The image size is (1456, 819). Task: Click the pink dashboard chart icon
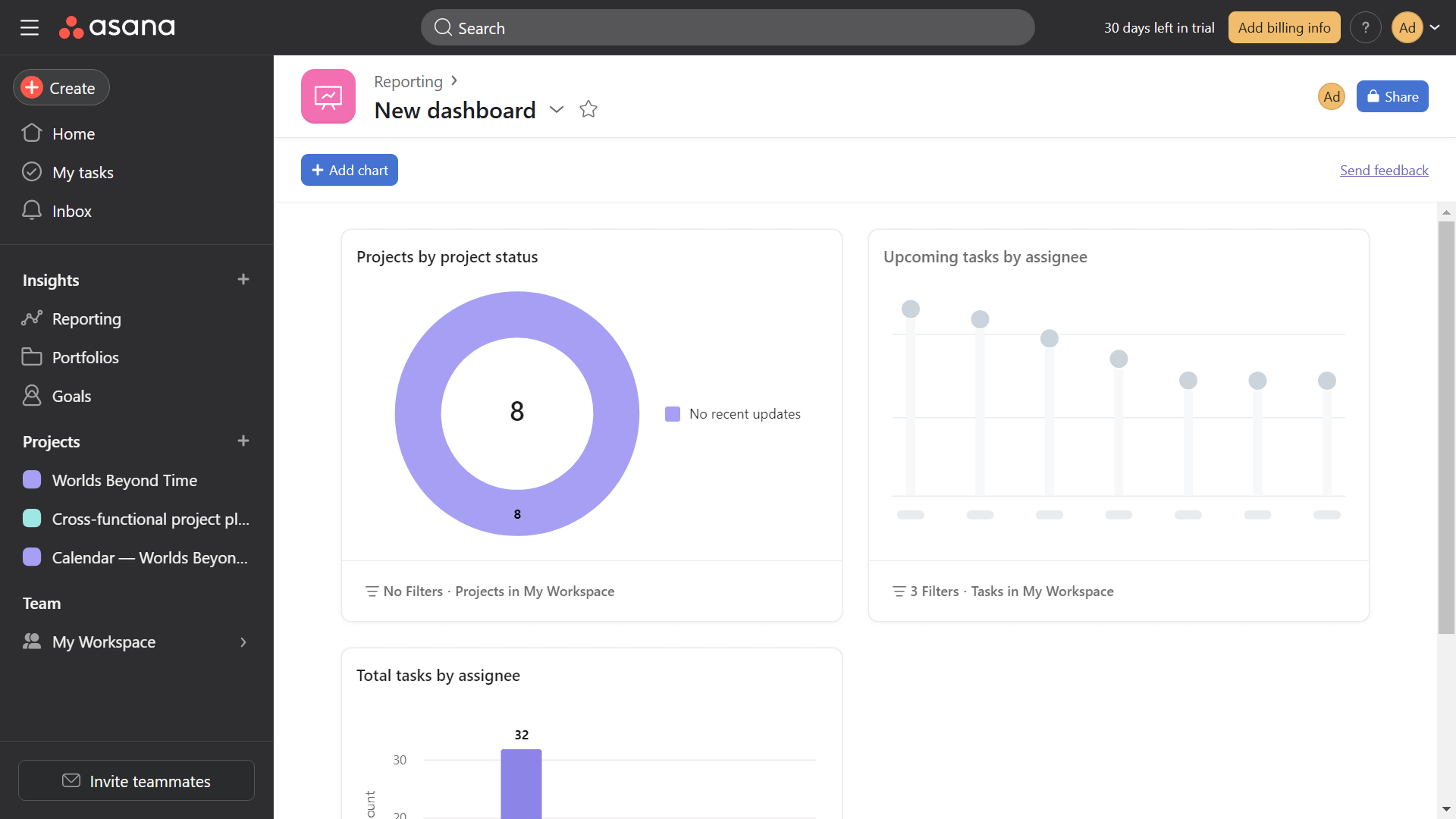tap(328, 96)
